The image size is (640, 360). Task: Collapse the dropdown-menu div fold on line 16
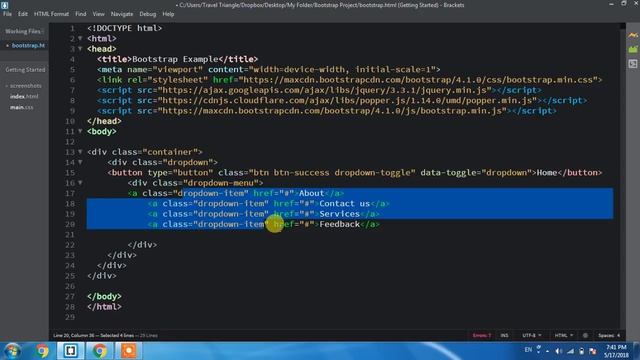tap(80, 183)
